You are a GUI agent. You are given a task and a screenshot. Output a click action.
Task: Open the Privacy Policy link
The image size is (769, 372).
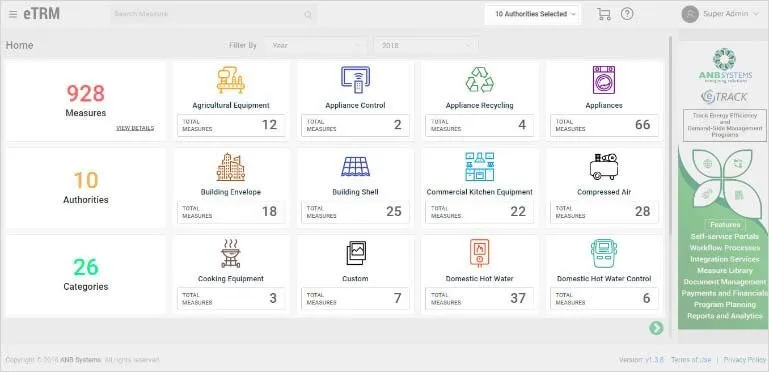pyautogui.click(x=744, y=360)
